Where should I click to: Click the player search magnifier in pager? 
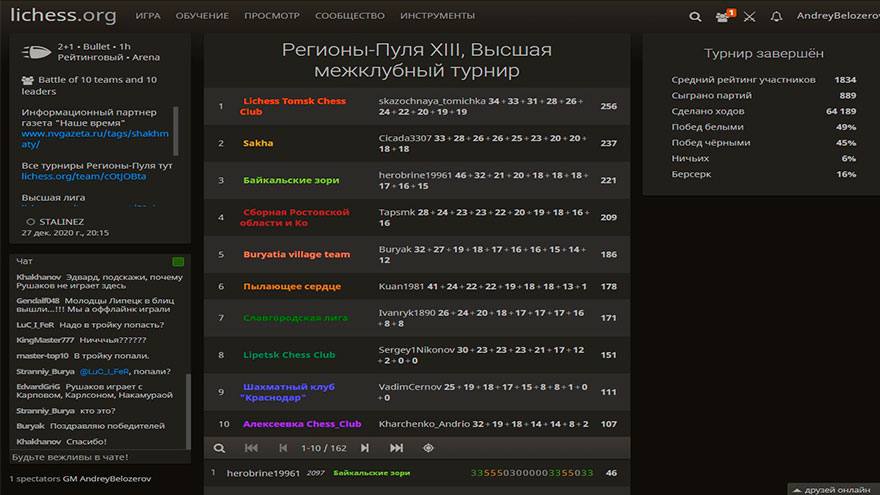pyautogui.click(x=219, y=448)
